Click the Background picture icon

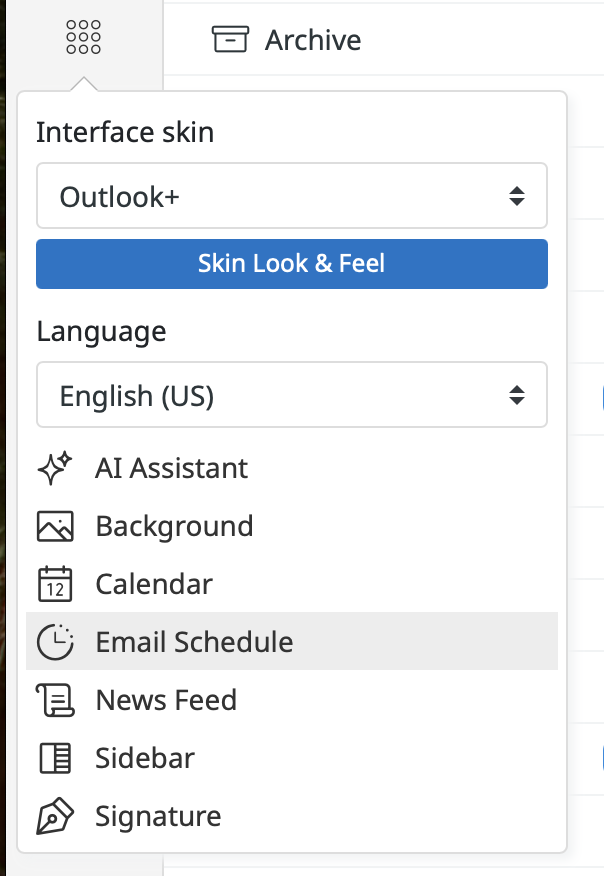pos(55,526)
